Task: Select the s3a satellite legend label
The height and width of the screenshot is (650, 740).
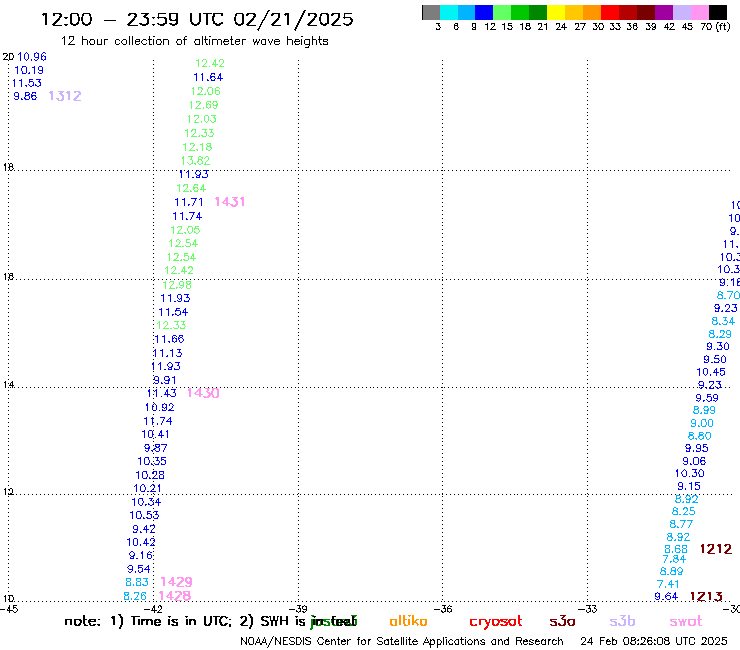Action: [562, 621]
